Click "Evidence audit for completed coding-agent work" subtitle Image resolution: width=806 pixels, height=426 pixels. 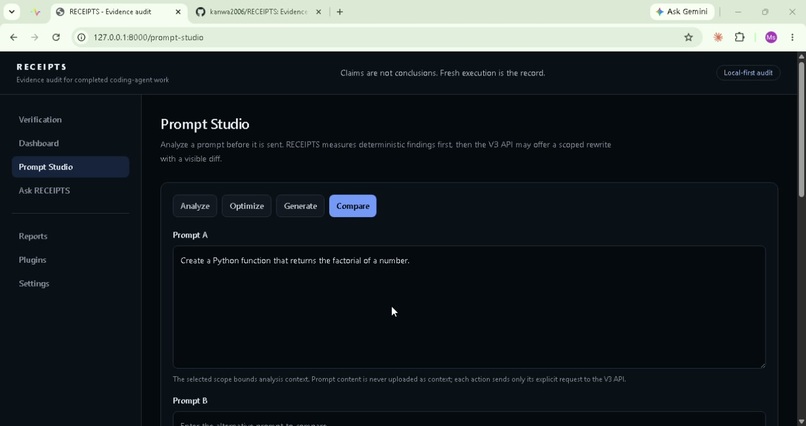coord(93,80)
